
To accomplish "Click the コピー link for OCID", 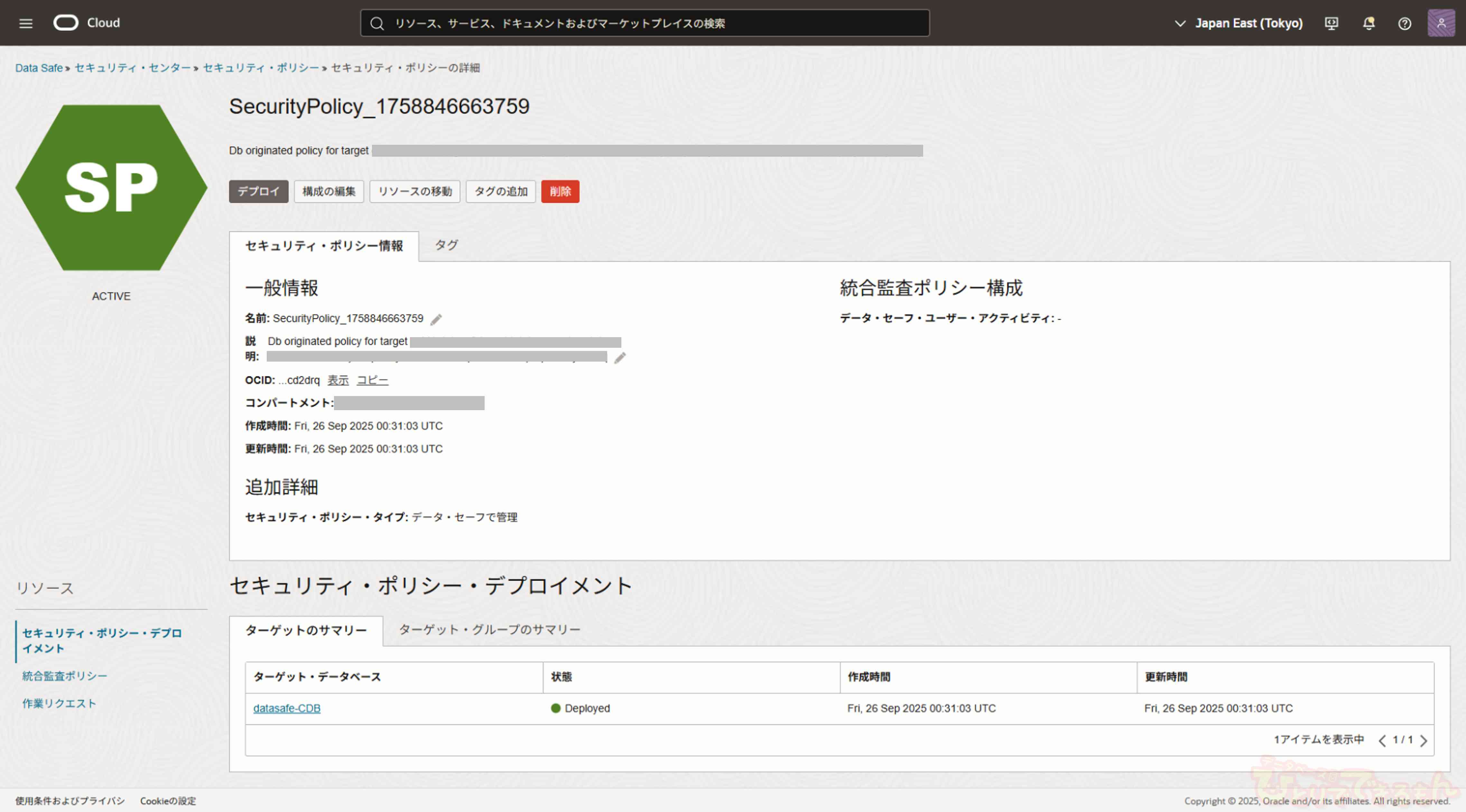I will (x=372, y=380).
